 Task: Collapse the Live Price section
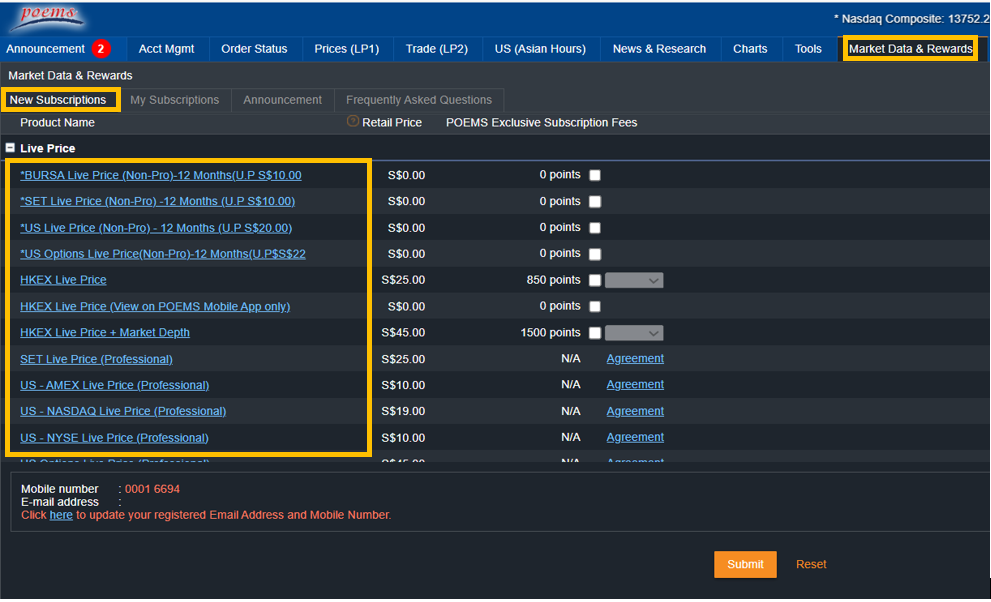[x=10, y=148]
